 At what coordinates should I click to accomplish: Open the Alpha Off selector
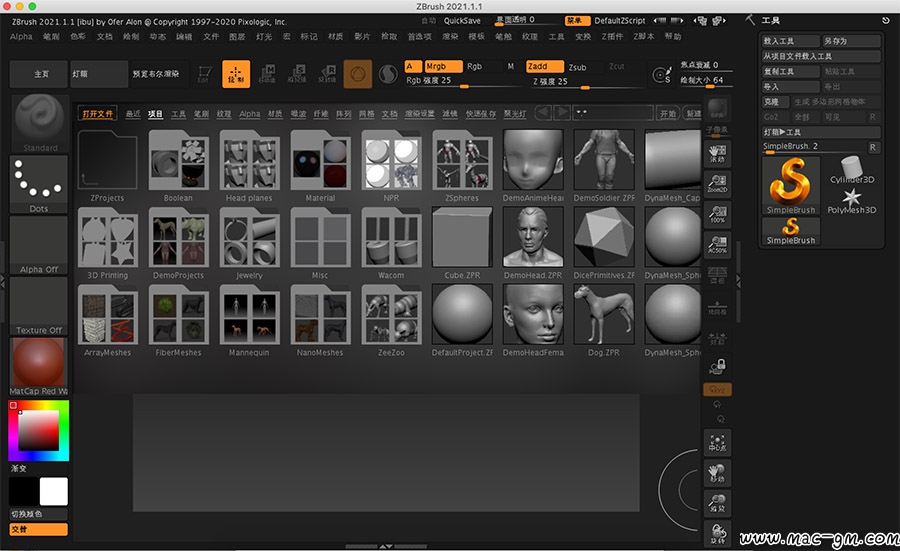pos(39,245)
